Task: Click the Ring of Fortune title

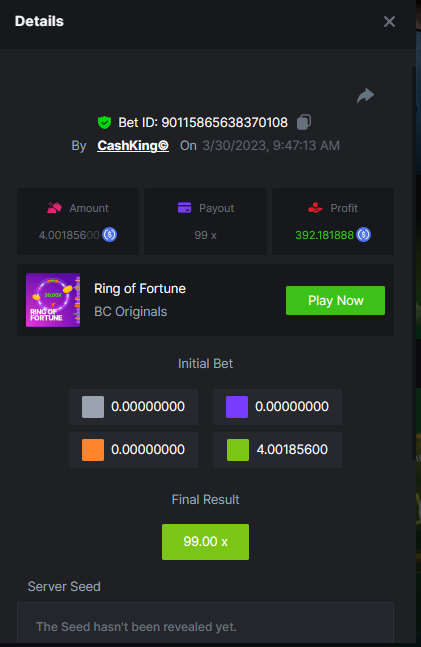Action: [x=140, y=288]
